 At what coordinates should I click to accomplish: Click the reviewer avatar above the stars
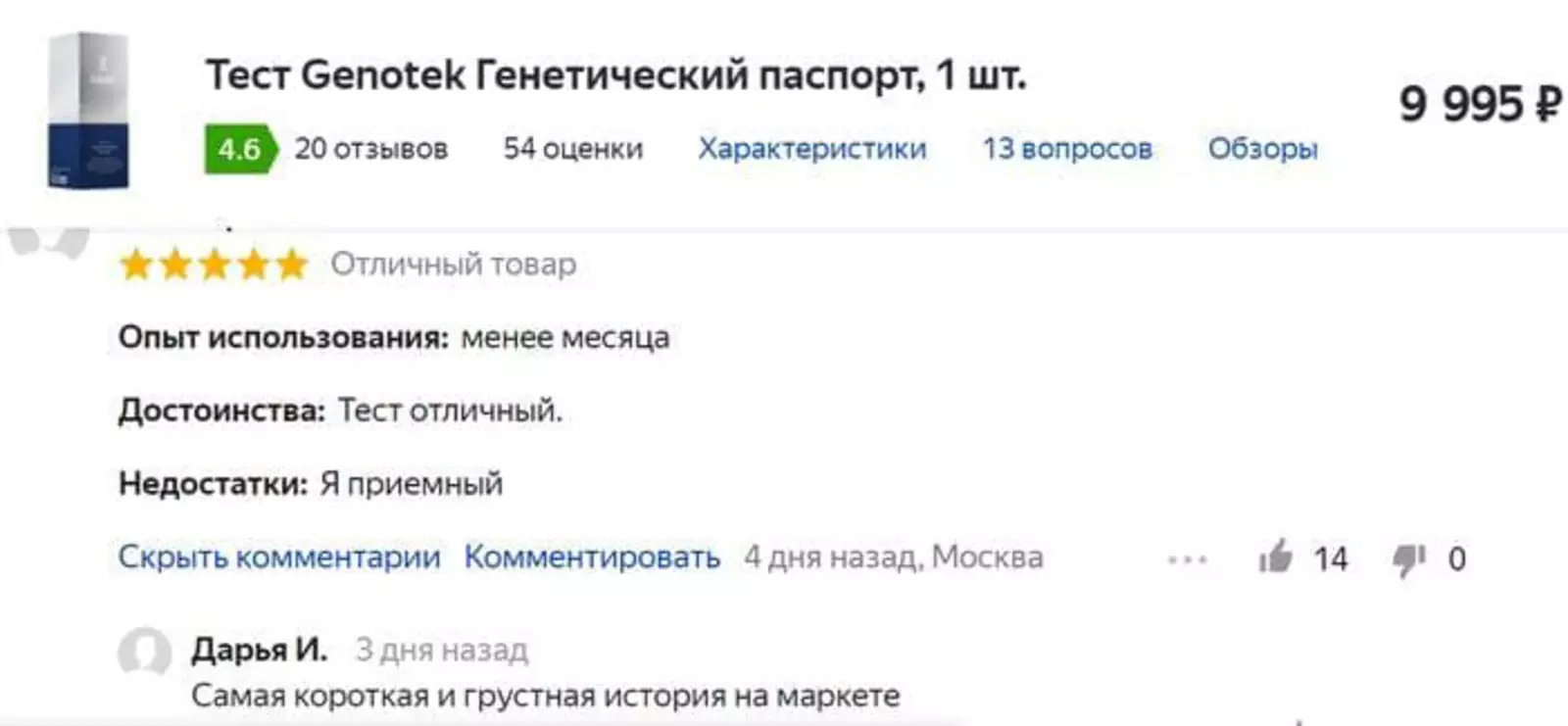coord(47,242)
